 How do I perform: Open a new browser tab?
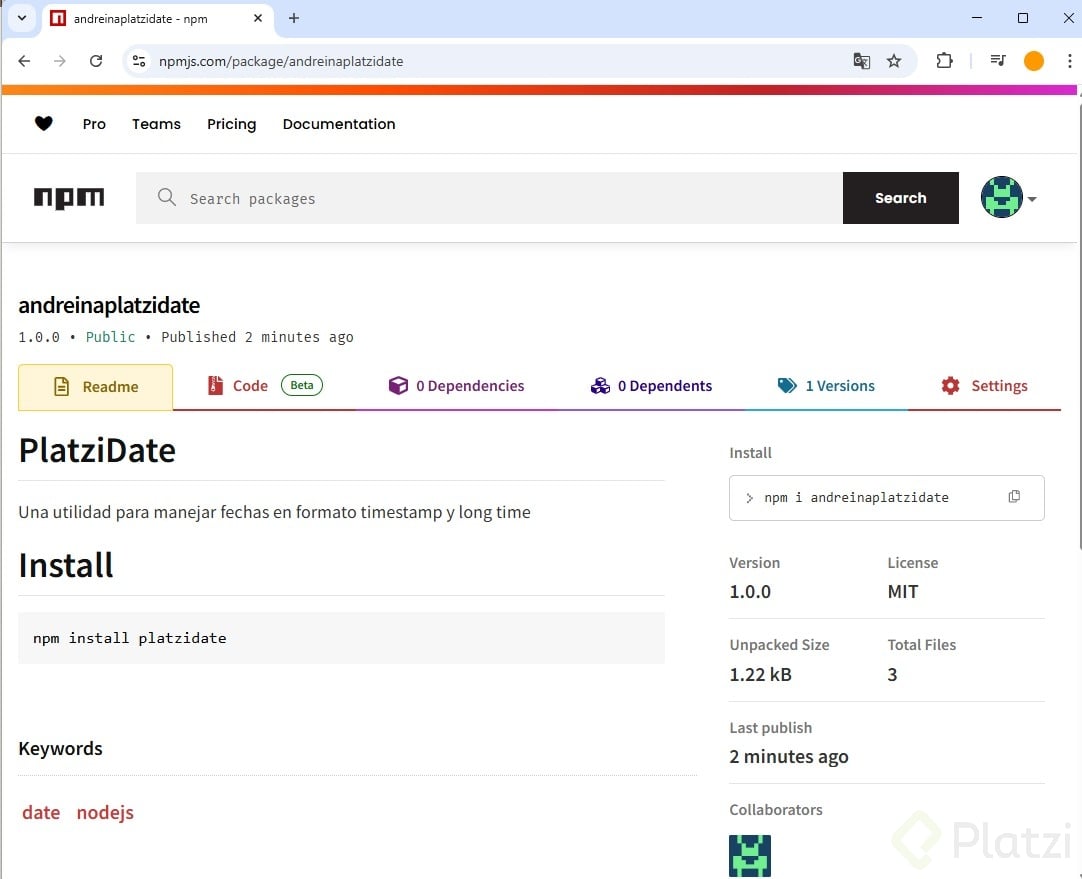[293, 18]
